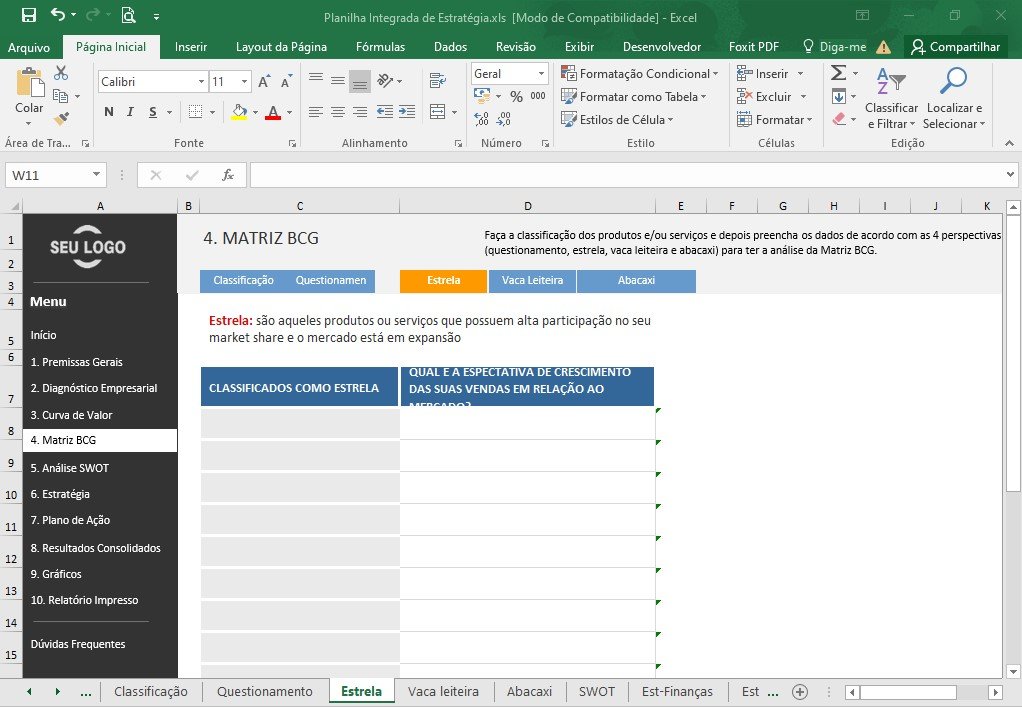
Task: Click the merge and center icon
Action: [x=438, y=112]
